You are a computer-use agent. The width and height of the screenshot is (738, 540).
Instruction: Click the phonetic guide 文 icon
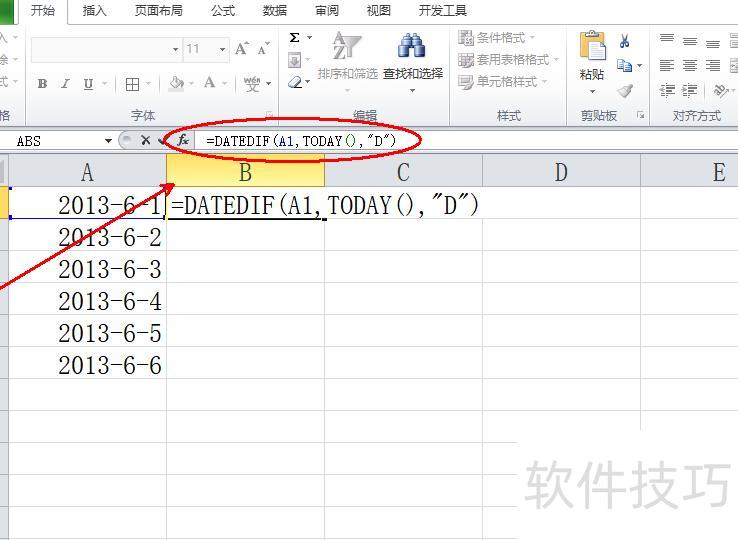[252, 84]
